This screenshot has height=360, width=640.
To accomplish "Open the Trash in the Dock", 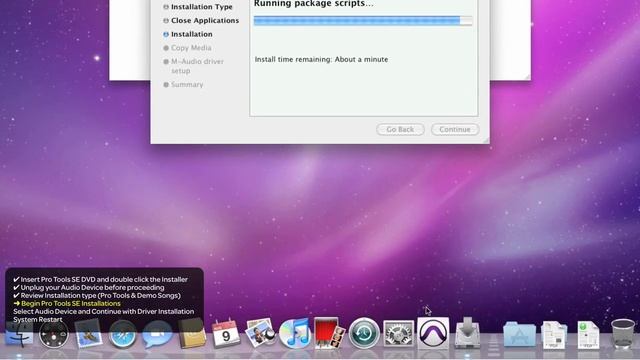I will pyautogui.click(x=623, y=333).
